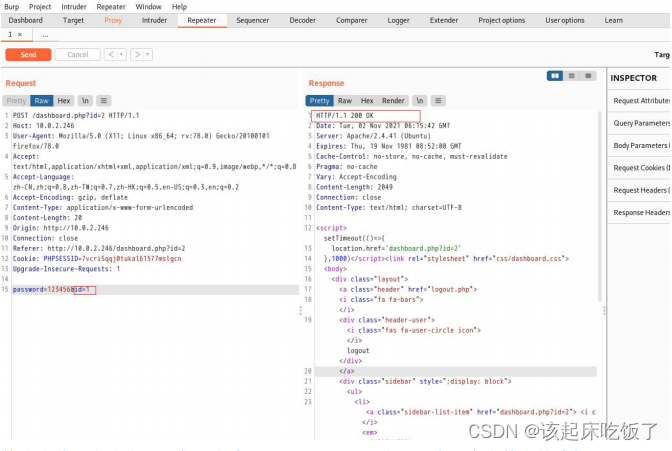672x451 pixels.
Task: Open the forward history dropdown arrow
Action: tap(148, 54)
